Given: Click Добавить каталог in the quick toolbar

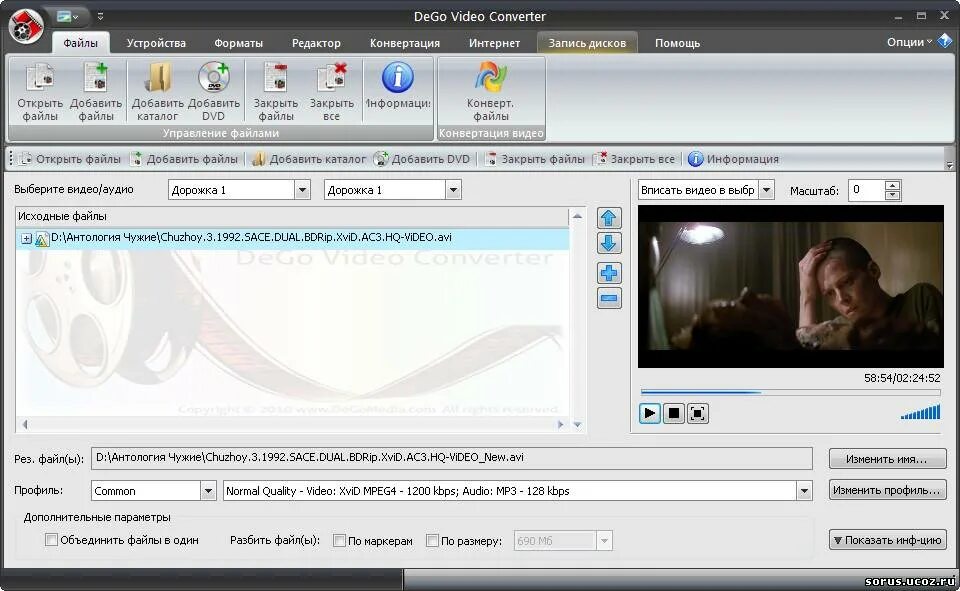Looking at the screenshot, I should [309, 159].
